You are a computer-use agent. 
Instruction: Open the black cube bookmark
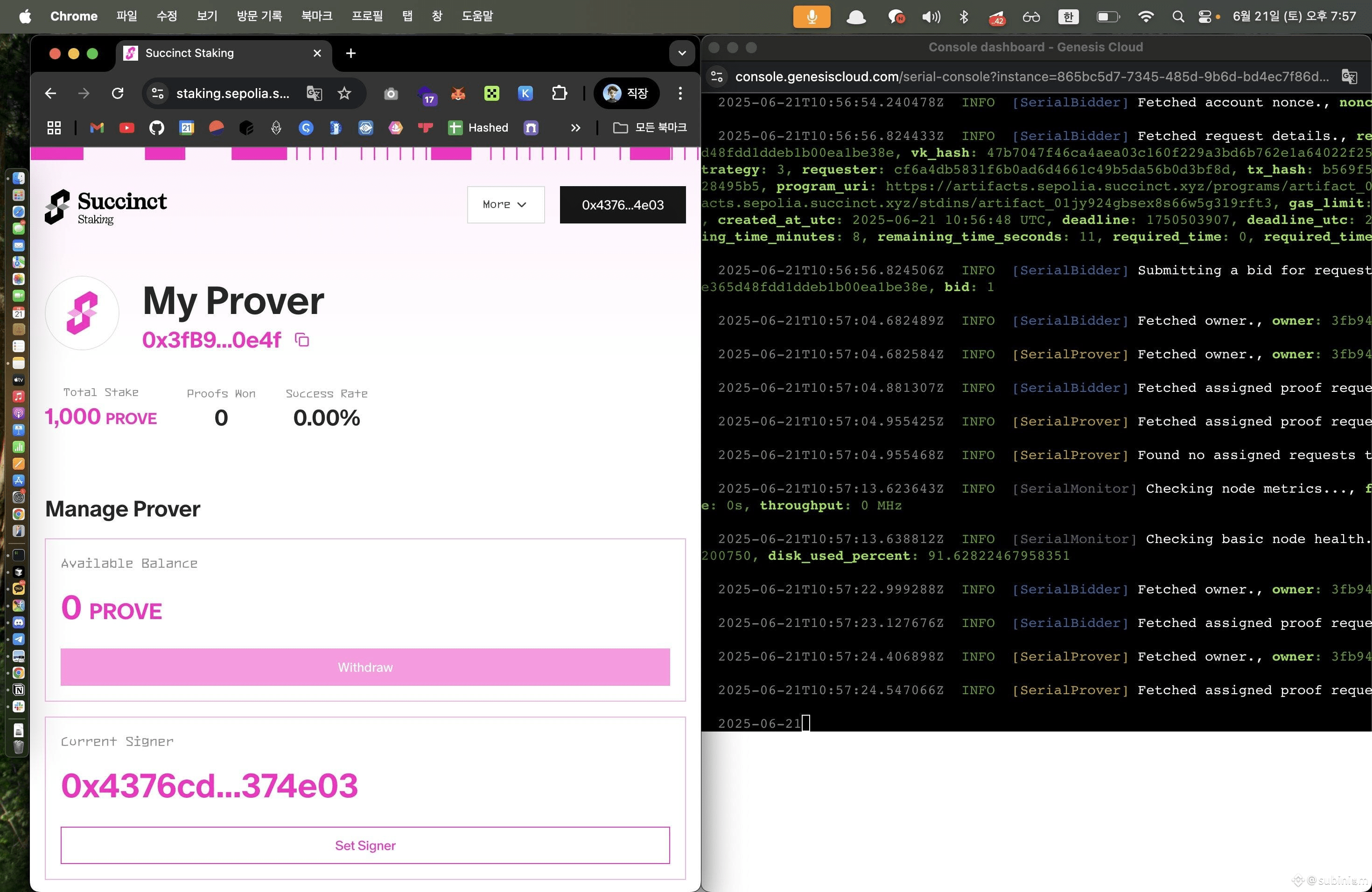[x=247, y=127]
